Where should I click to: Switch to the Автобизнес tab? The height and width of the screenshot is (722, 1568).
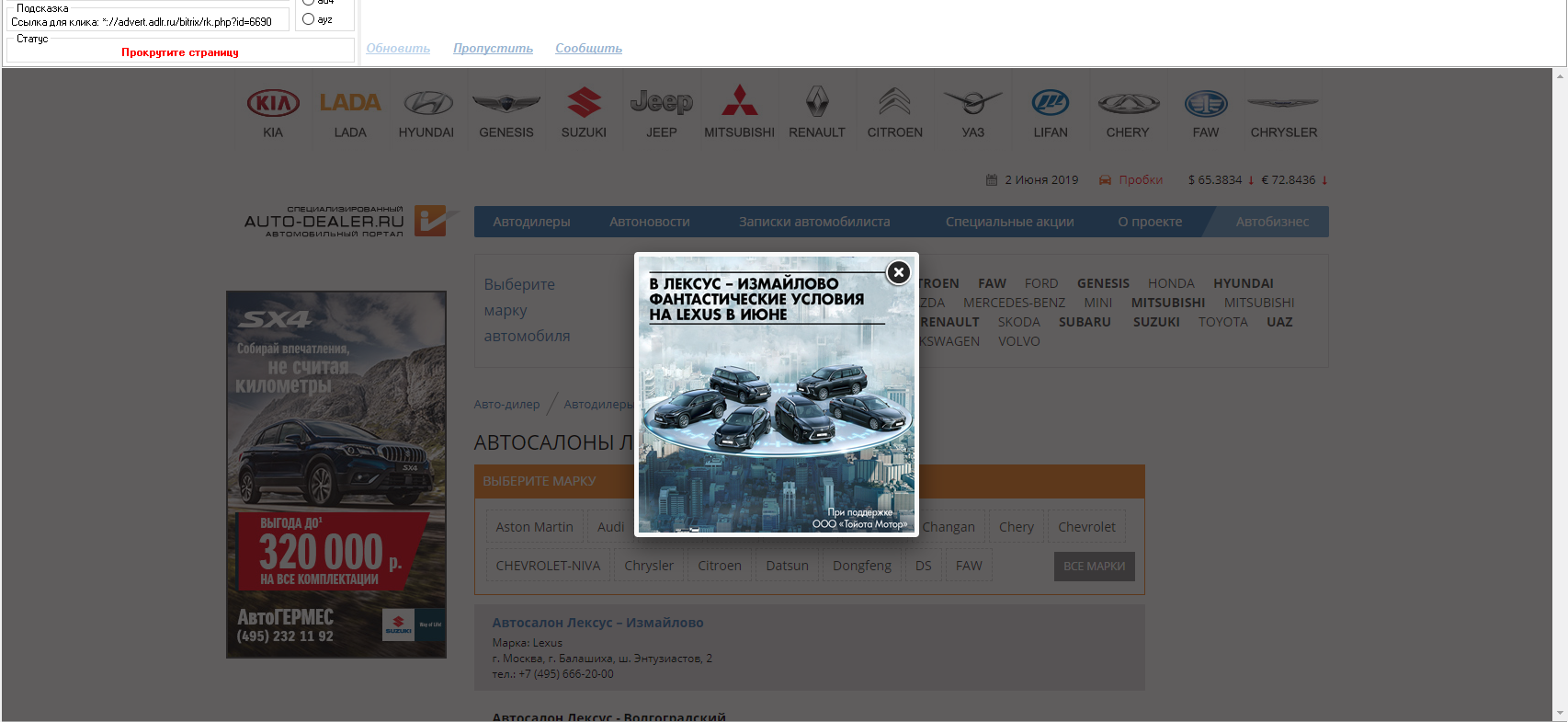(1272, 222)
